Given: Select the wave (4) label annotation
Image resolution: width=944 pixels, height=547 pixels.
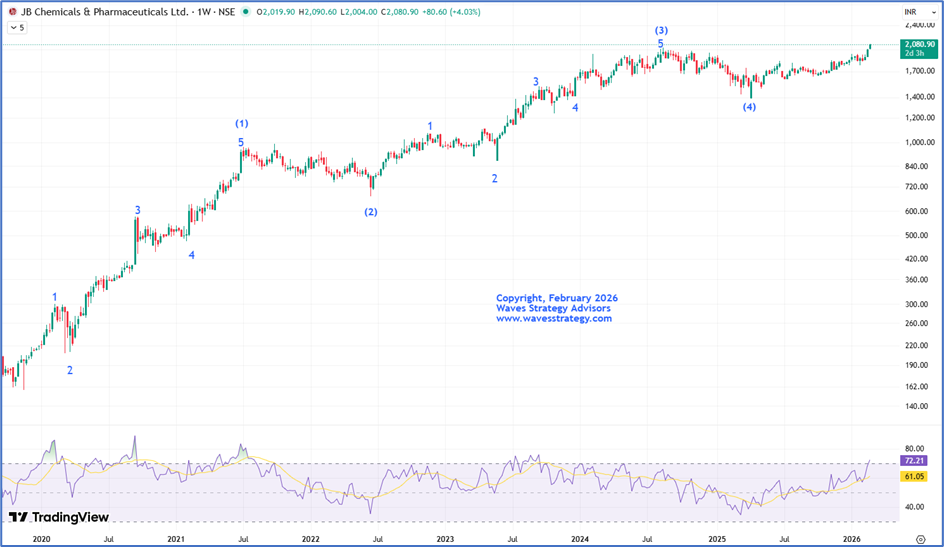Looking at the screenshot, I should pyautogui.click(x=749, y=107).
